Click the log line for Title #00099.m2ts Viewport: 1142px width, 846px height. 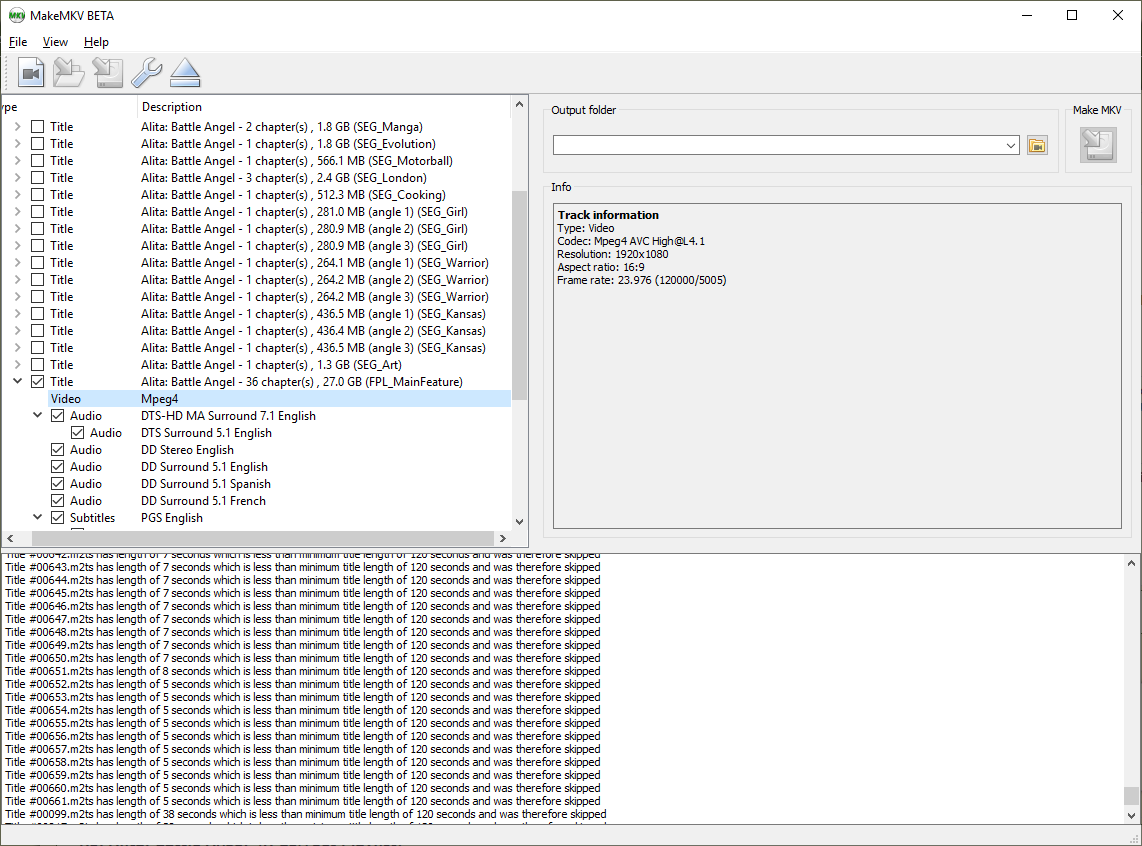click(306, 814)
